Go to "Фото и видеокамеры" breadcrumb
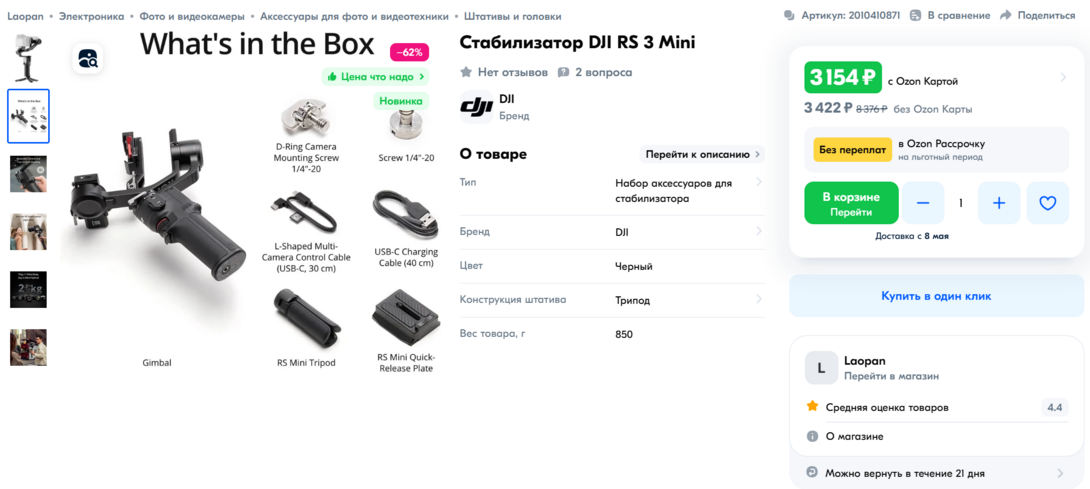Viewport: 1090px width, 489px height. [192, 16]
